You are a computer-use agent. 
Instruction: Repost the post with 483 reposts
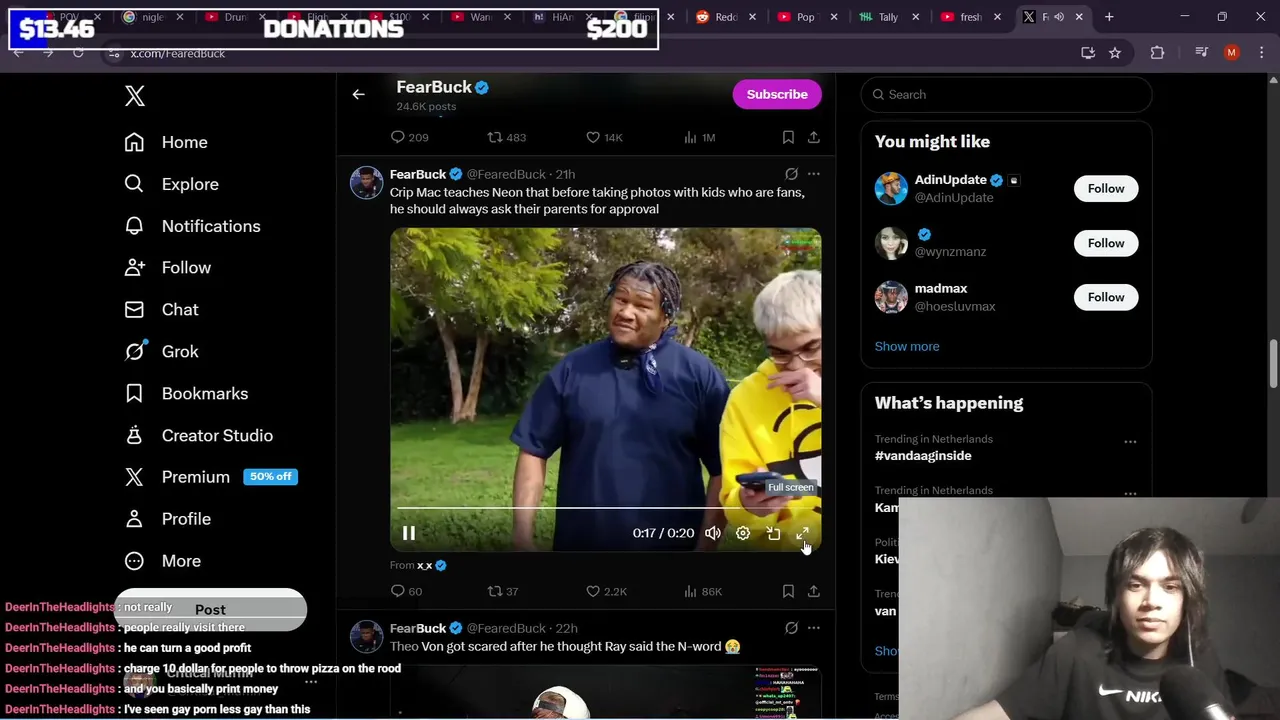pos(506,137)
